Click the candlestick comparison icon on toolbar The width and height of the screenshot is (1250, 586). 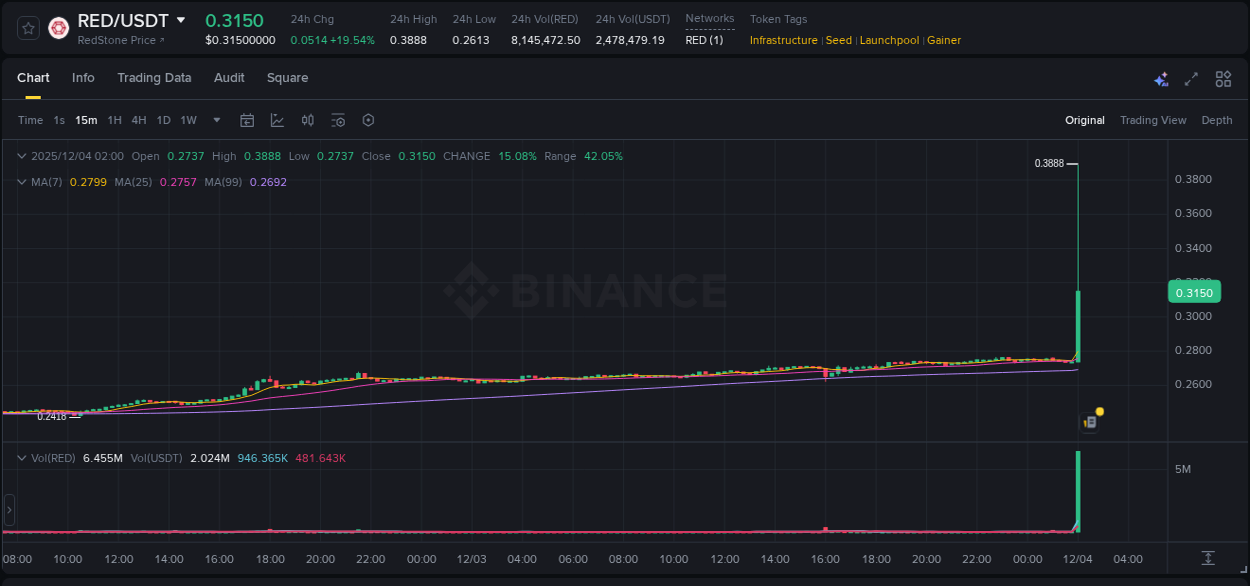(307, 120)
